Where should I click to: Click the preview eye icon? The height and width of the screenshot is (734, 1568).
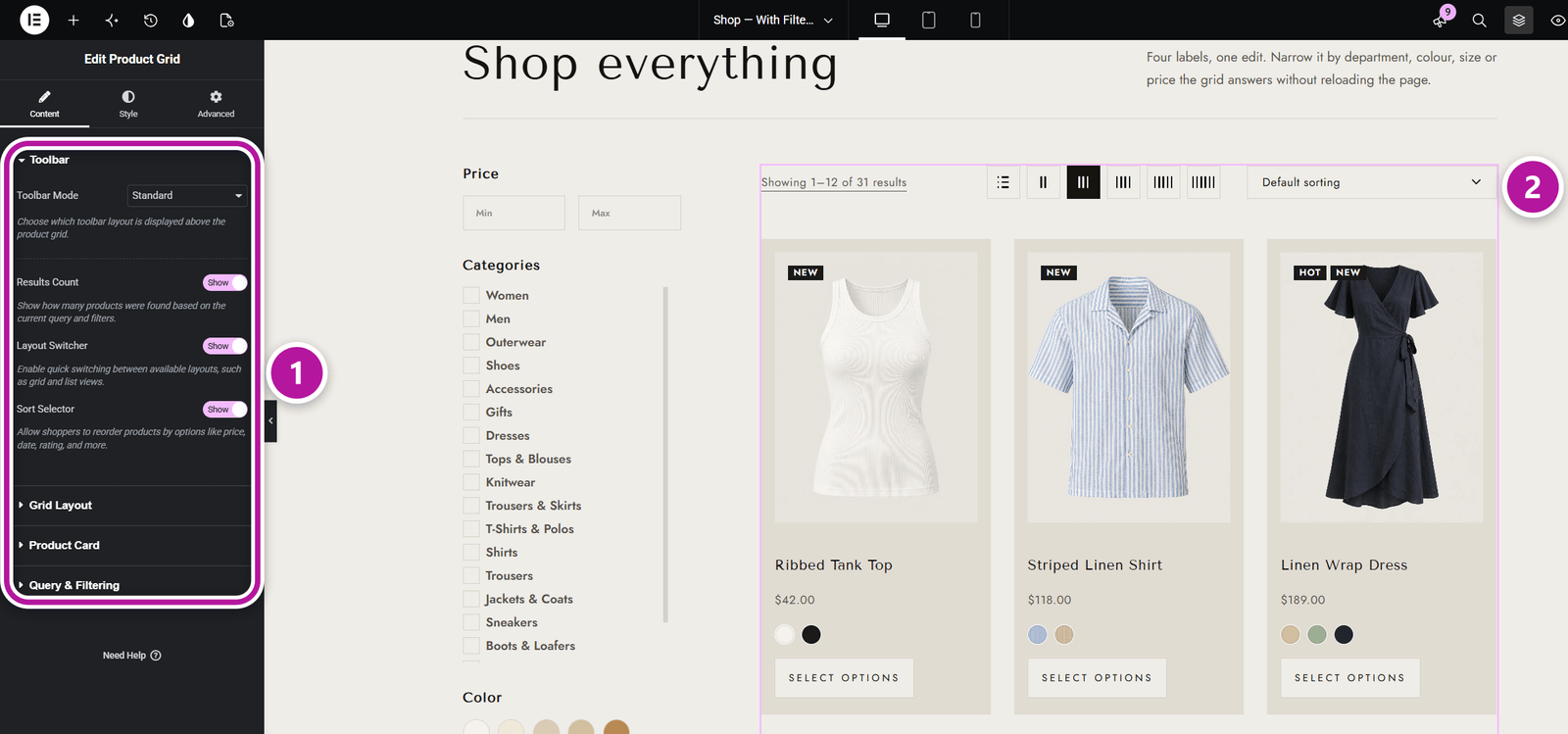1557,20
